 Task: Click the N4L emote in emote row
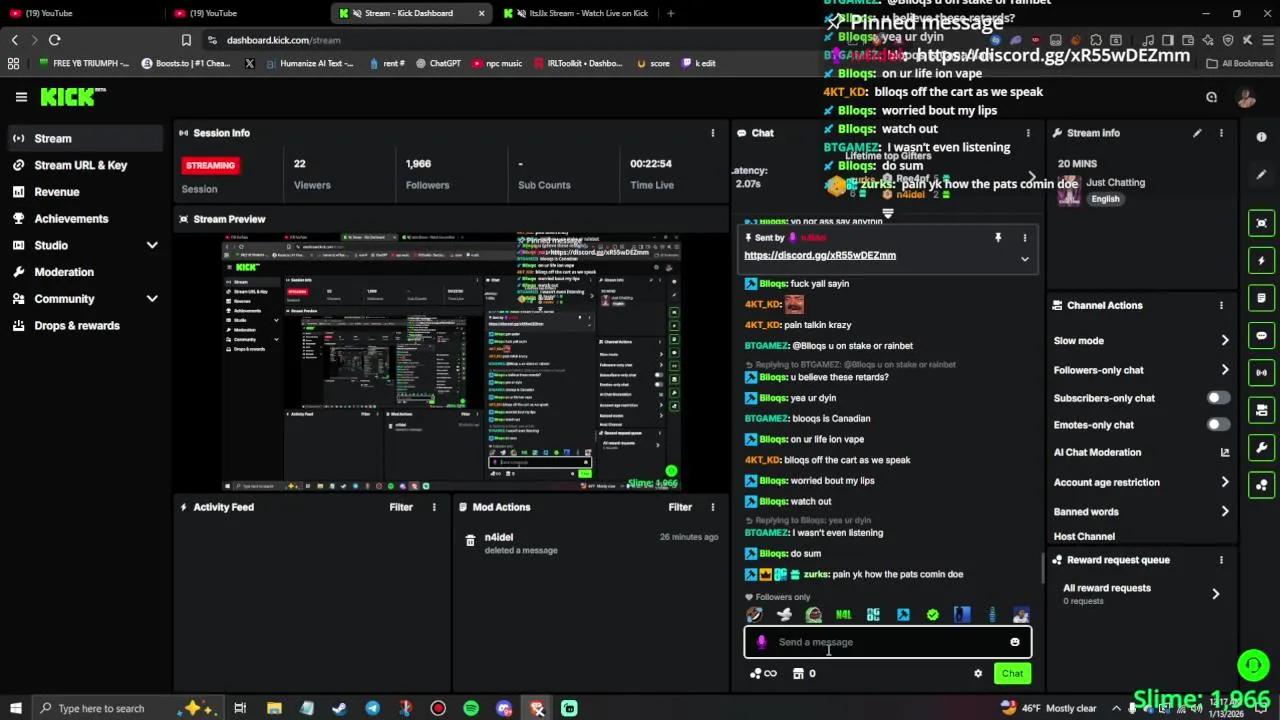[x=844, y=615]
